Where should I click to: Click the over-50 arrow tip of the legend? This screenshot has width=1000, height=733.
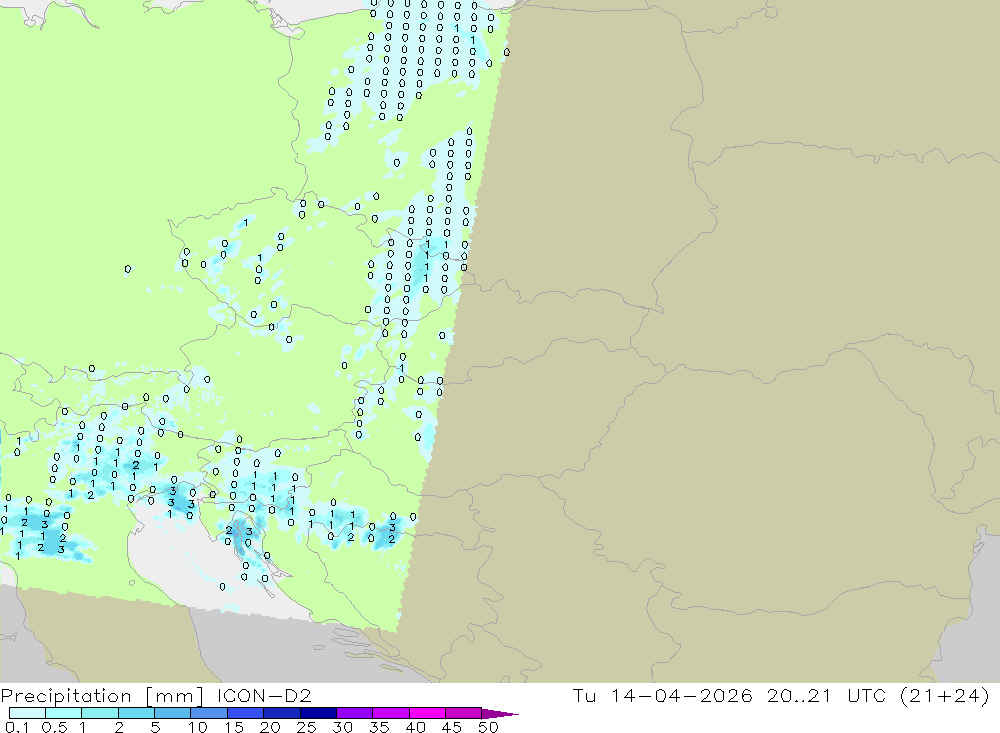click(500, 714)
